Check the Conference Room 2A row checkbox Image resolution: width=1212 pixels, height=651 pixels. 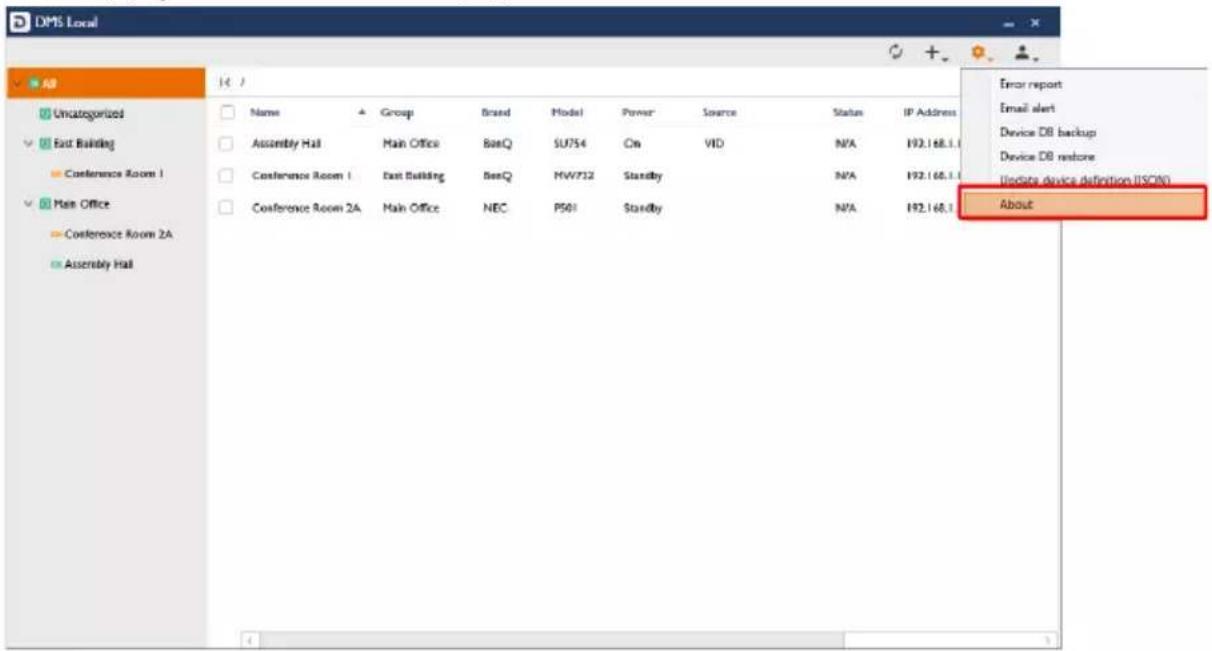(228, 207)
